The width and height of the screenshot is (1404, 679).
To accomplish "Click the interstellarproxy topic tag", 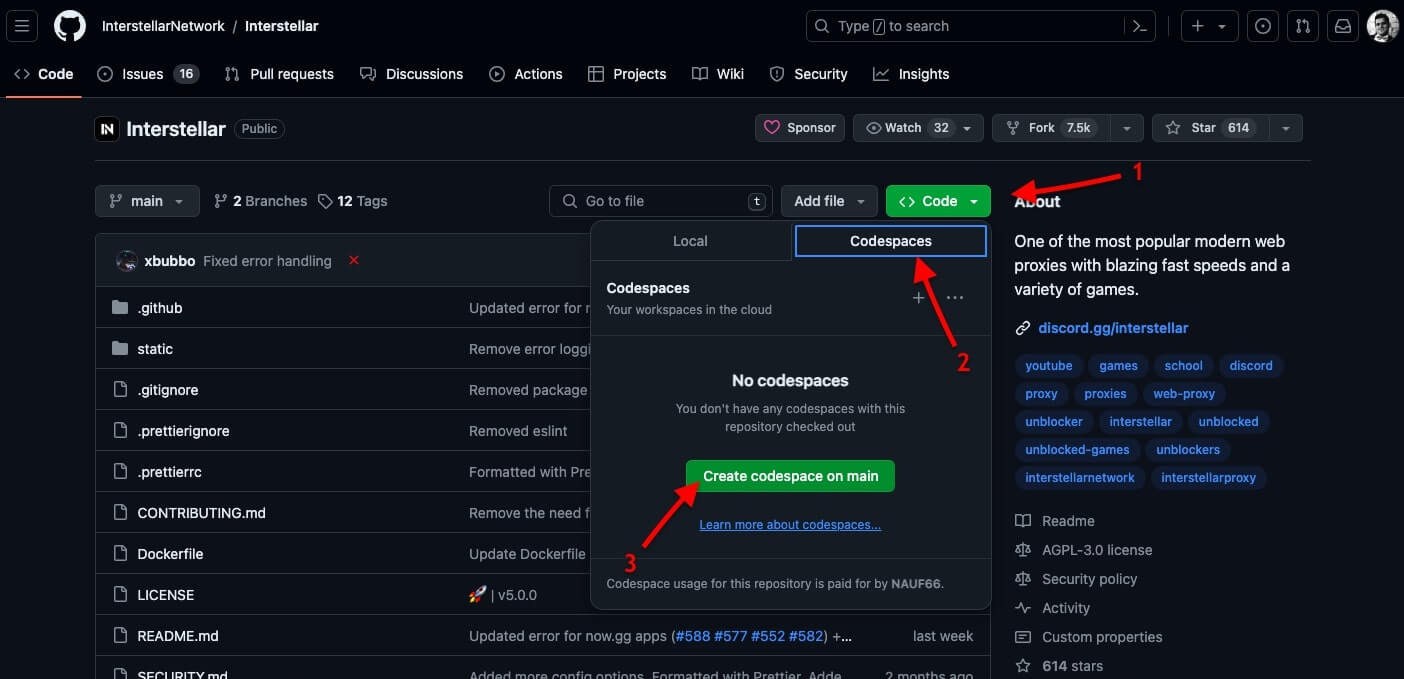I will point(1208,478).
